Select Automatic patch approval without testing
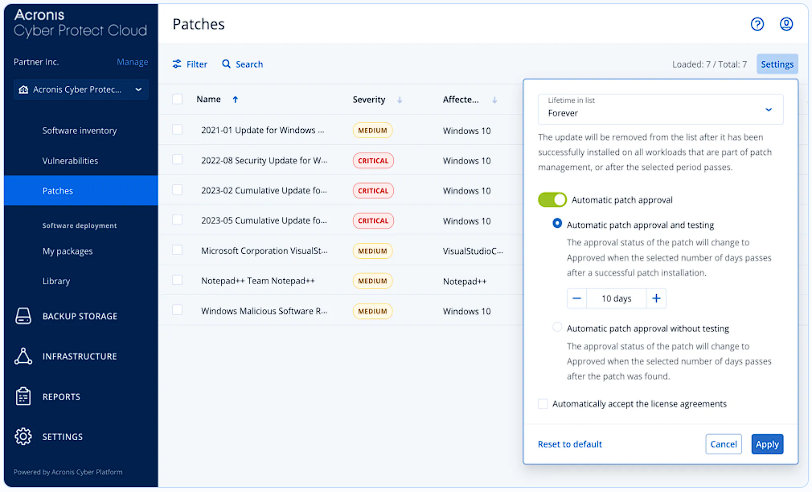The height and width of the screenshot is (492, 812). [558, 328]
